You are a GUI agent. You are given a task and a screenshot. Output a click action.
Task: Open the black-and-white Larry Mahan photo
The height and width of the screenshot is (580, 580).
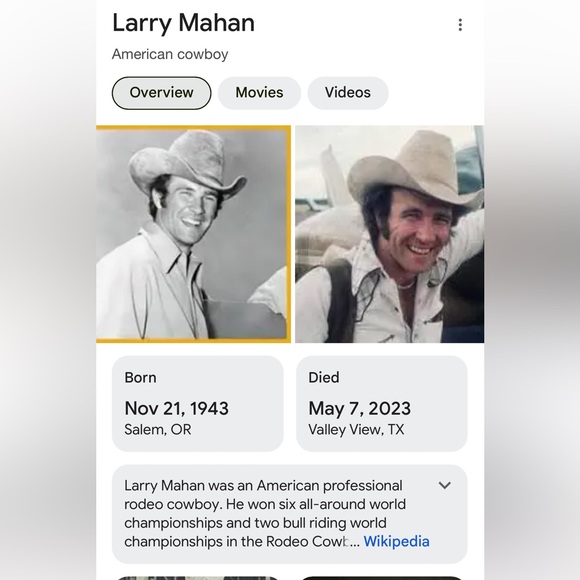[x=193, y=234]
